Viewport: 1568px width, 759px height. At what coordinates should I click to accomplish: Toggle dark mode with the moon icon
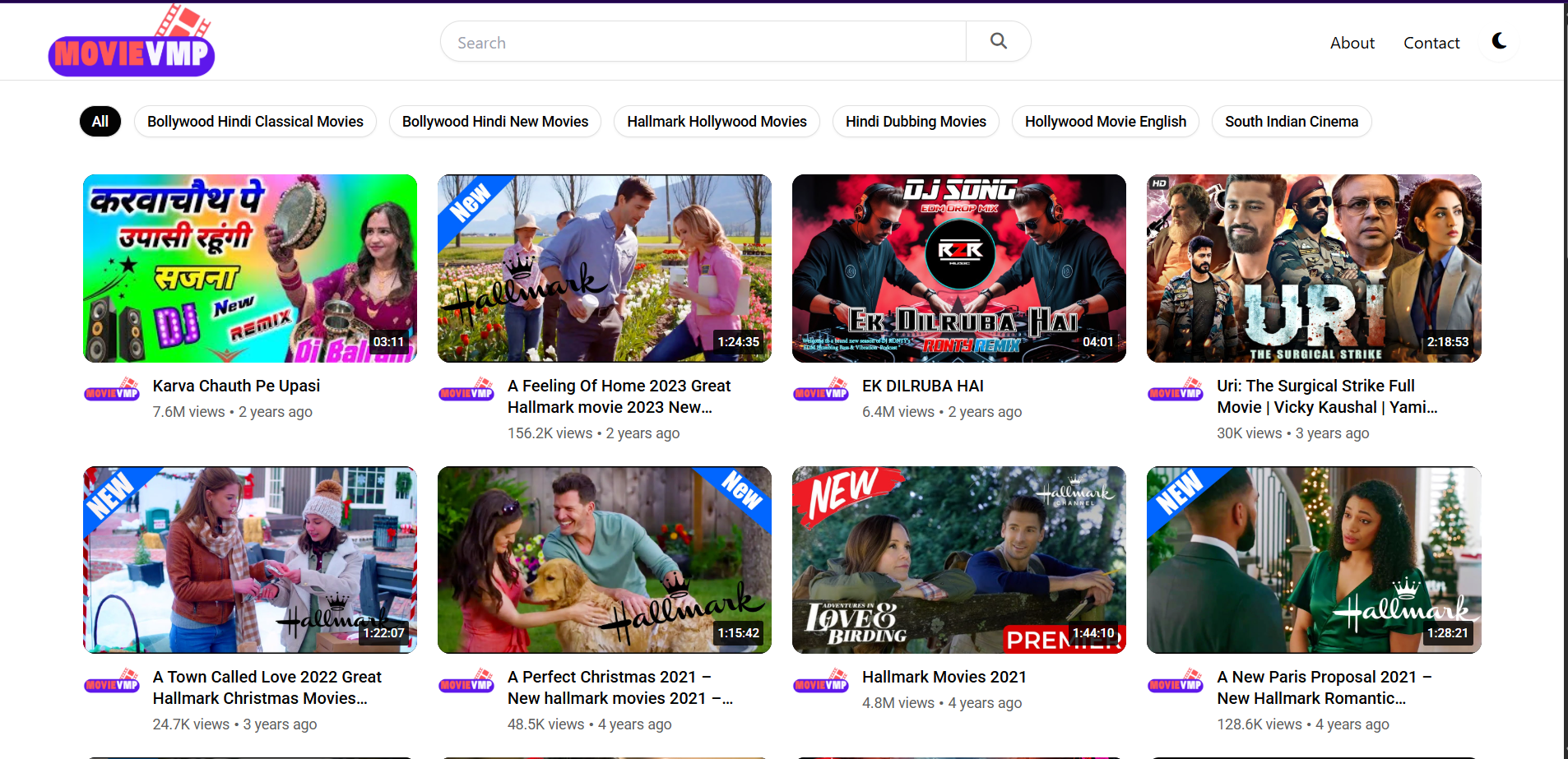(1499, 41)
